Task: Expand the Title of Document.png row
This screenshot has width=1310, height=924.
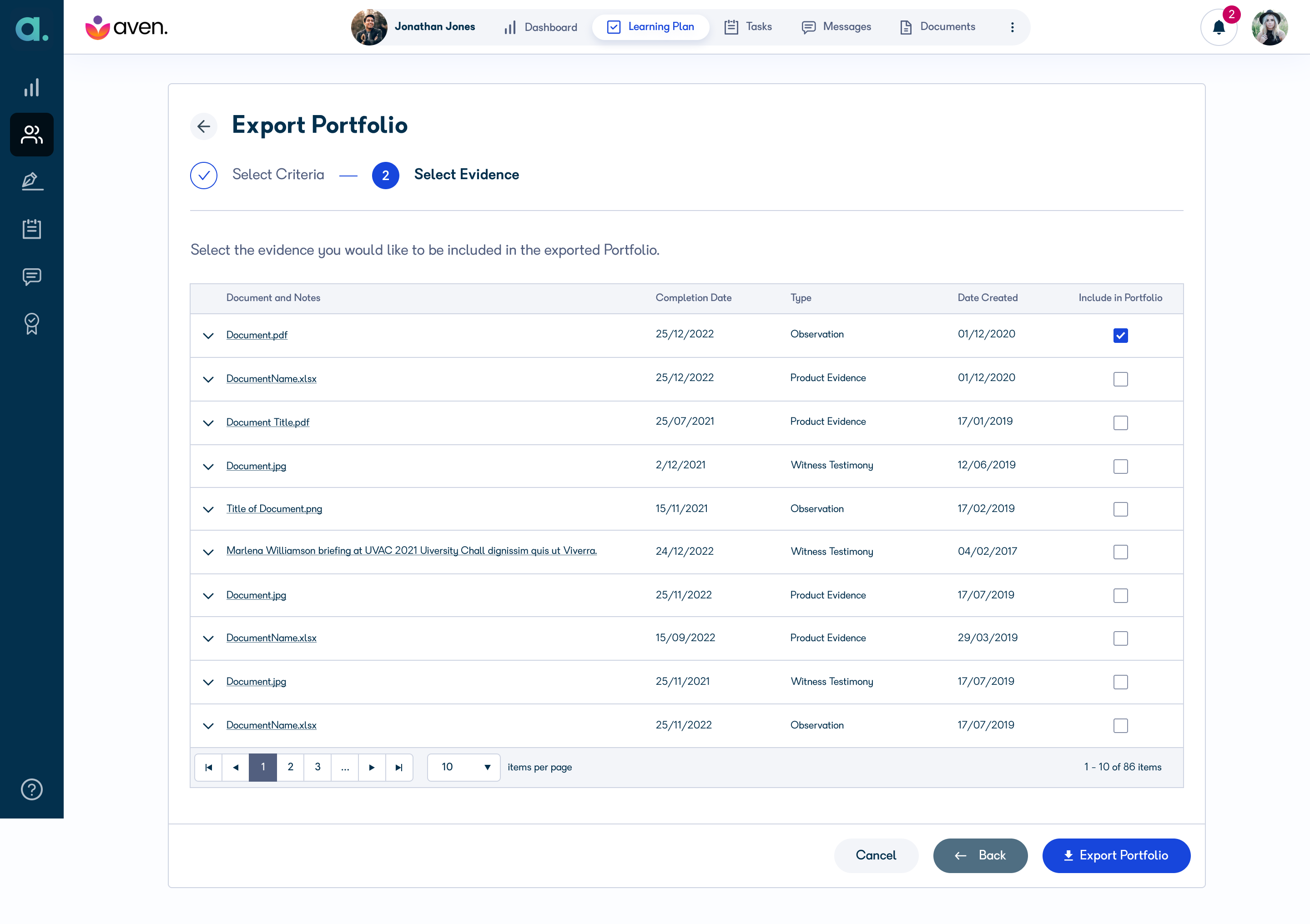Action: pyautogui.click(x=208, y=510)
